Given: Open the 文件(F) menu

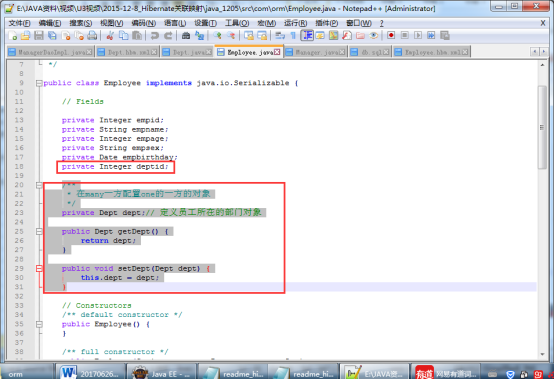Looking at the screenshot, I should point(19,23).
